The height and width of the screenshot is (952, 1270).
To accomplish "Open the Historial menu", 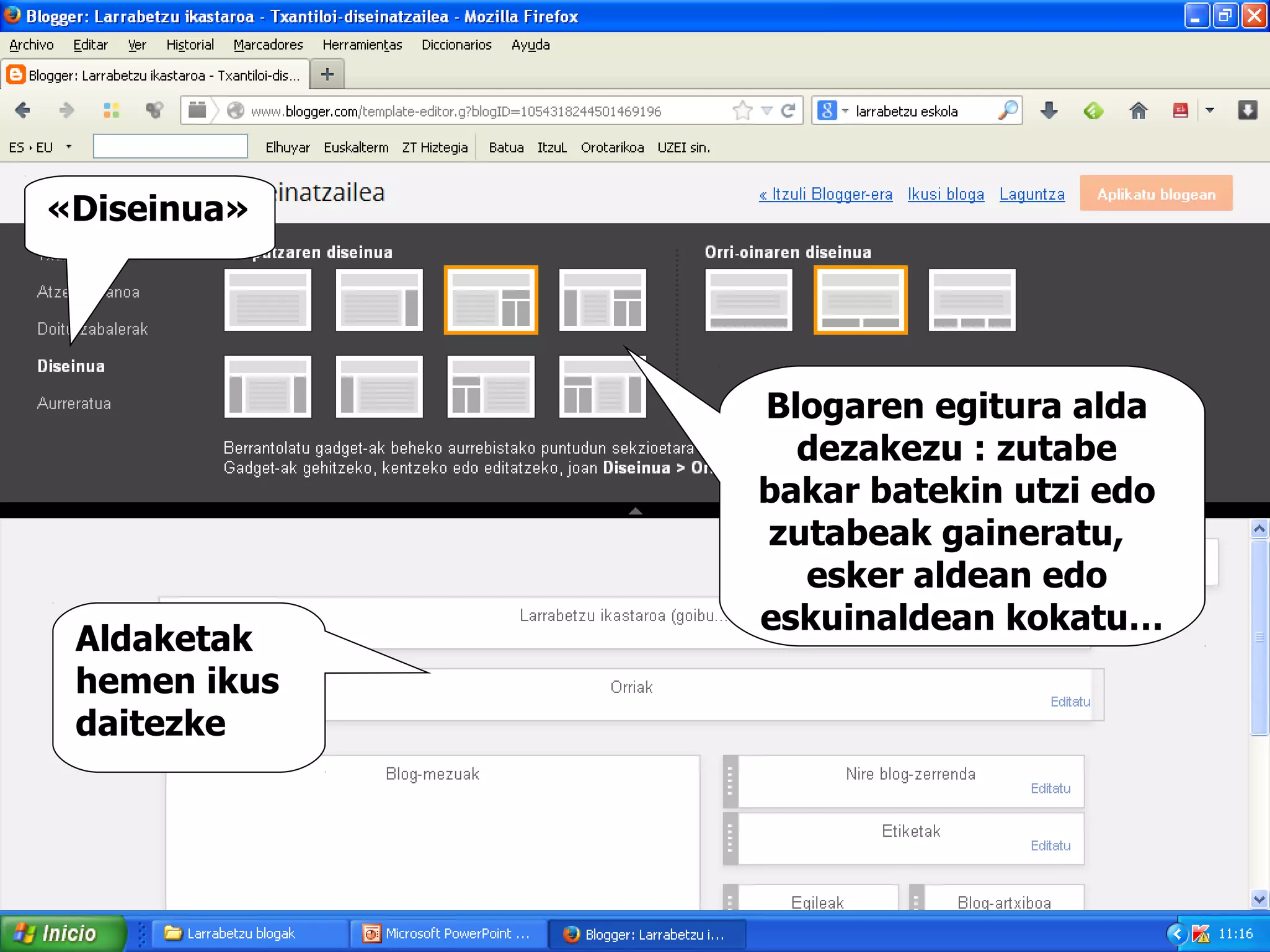I will [x=190, y=45].
